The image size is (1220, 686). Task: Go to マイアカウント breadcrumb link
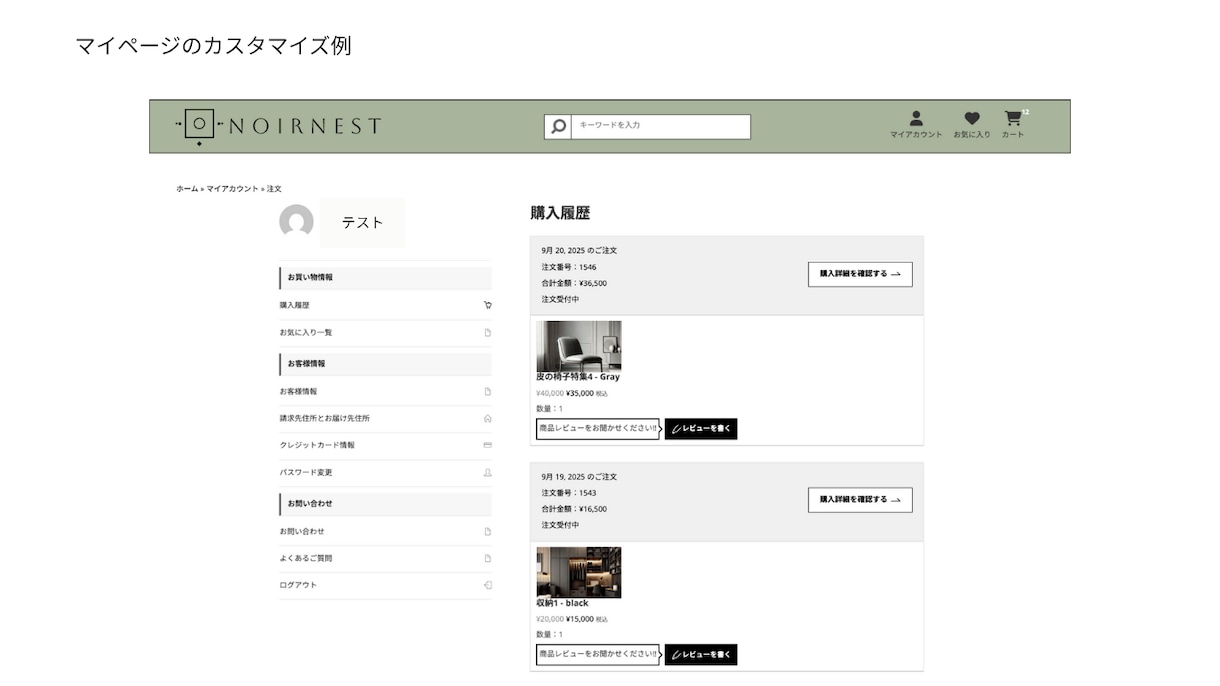point(232,188)
